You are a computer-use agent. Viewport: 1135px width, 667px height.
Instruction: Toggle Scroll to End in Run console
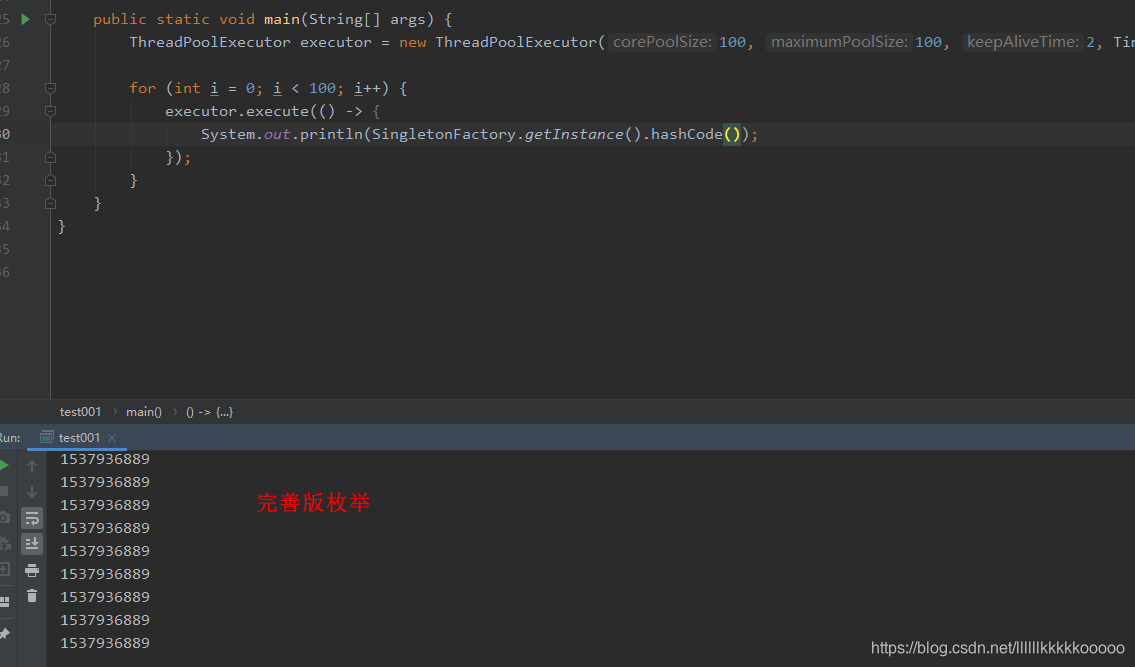32,544
